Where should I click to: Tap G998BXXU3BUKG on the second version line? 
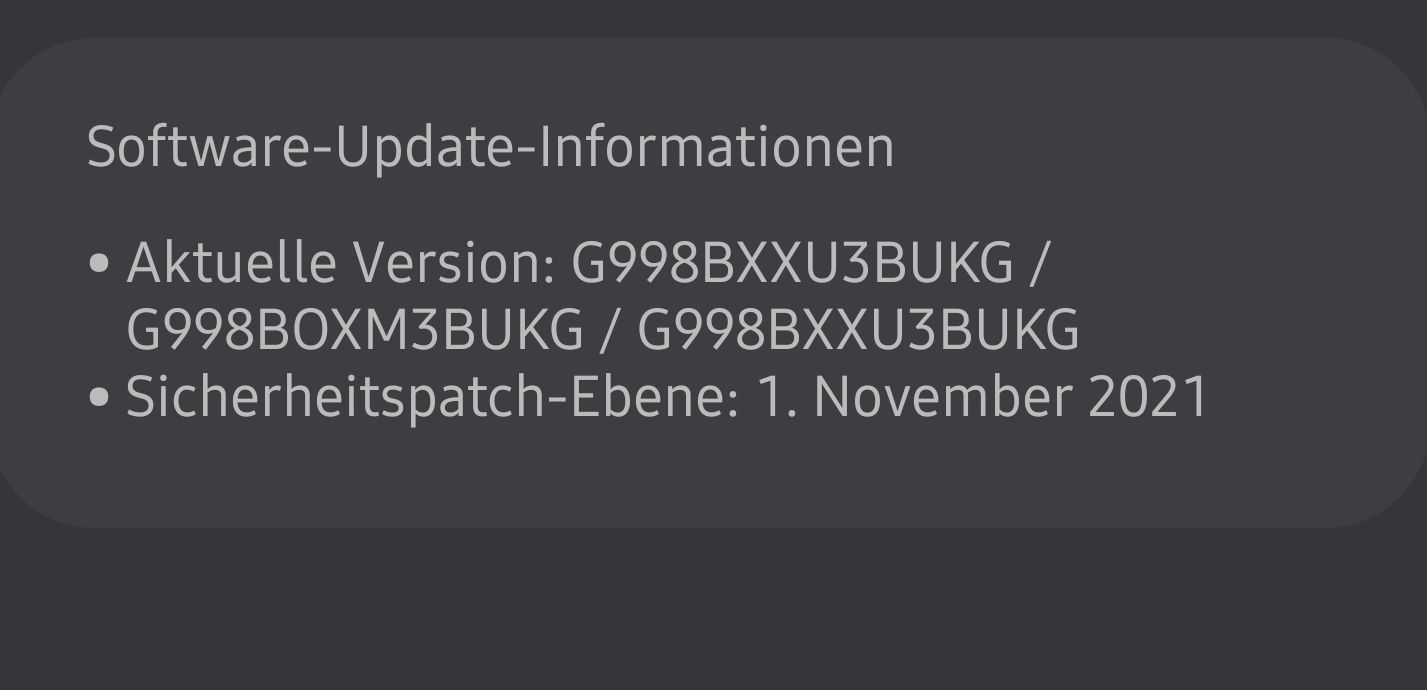click(858, 330)
